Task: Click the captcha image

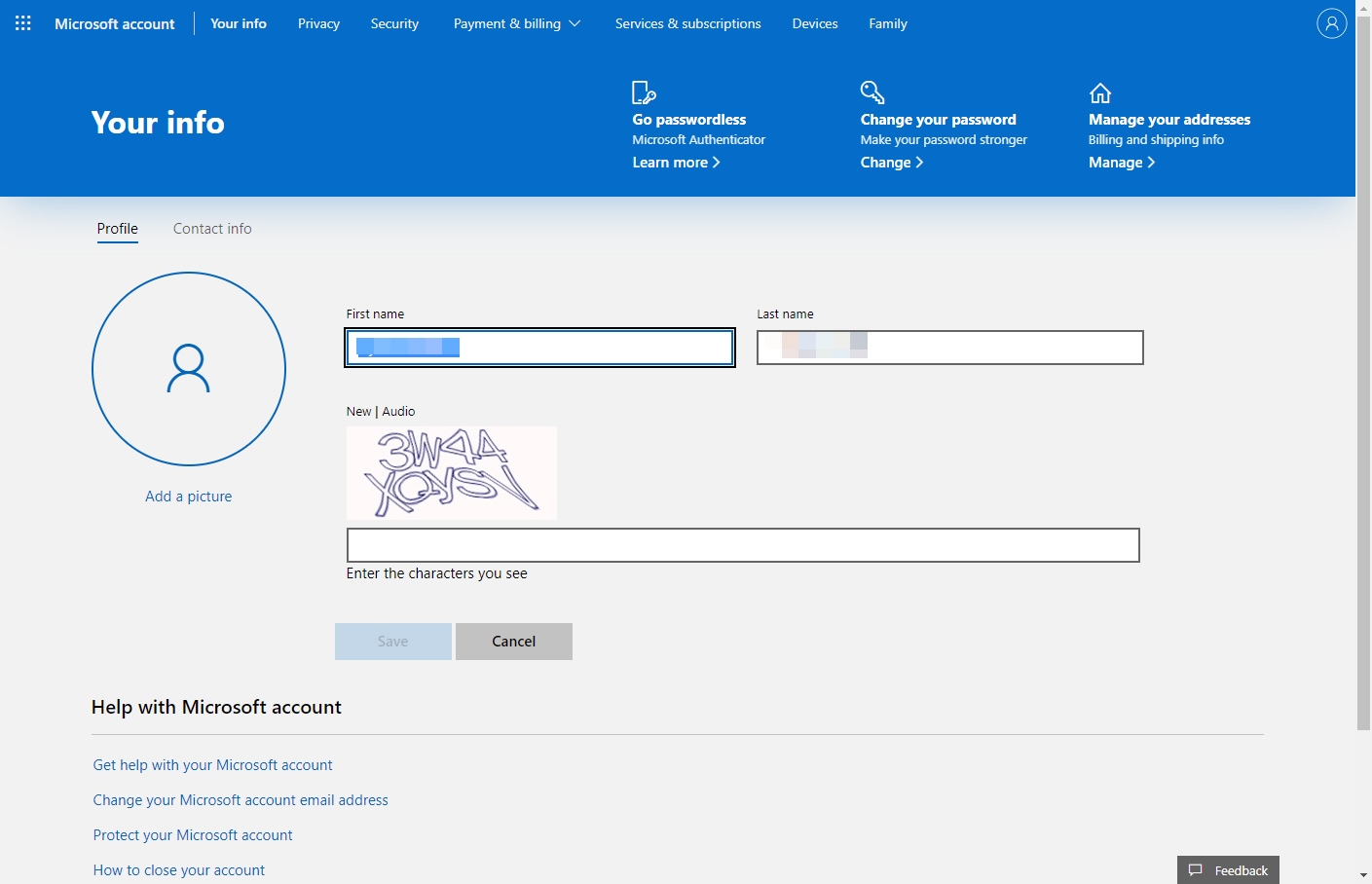Action: point(452,473)
